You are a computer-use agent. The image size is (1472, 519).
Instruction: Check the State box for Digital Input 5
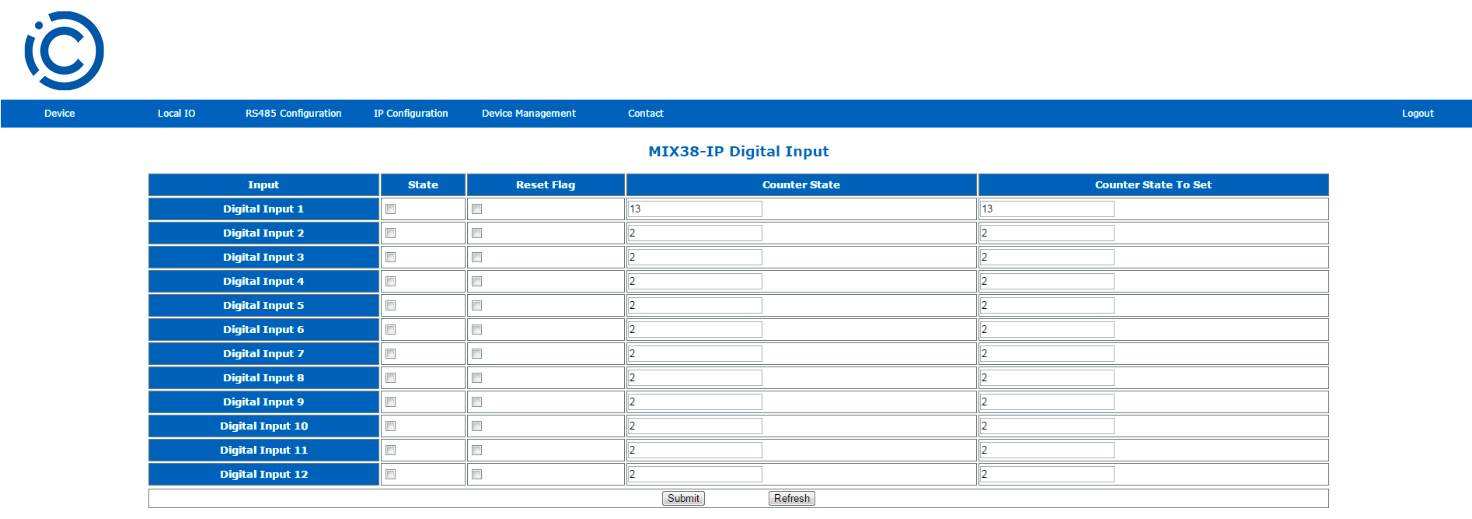(x=391, y=306)
